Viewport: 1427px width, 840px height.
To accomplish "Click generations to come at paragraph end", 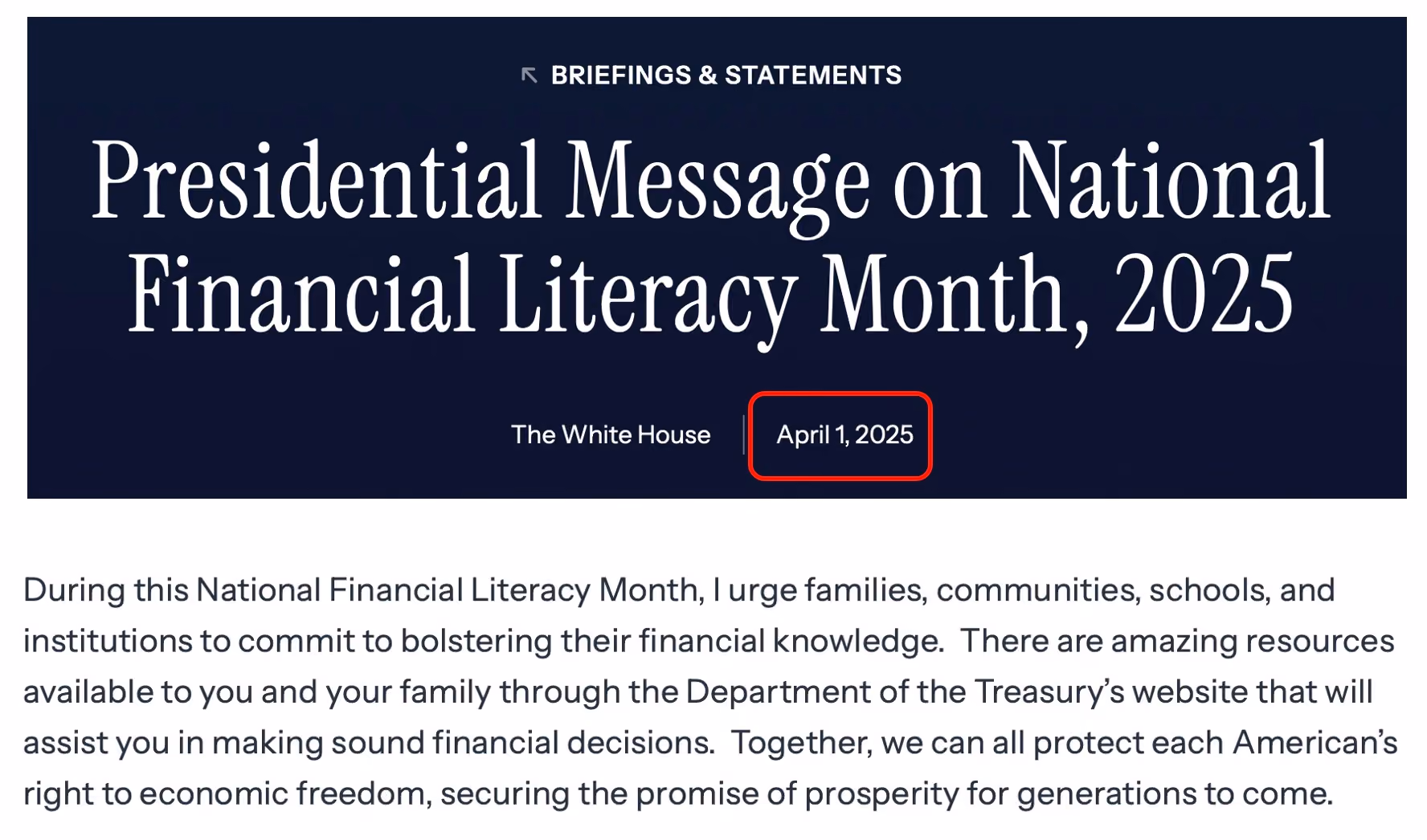I will point(1175,793).
